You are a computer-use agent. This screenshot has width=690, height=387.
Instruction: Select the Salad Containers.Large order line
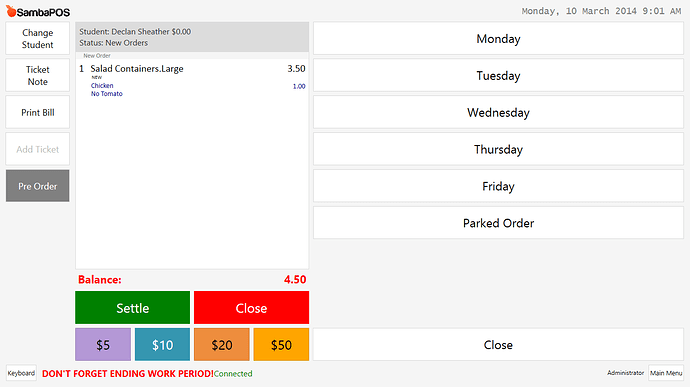[192, 69]
